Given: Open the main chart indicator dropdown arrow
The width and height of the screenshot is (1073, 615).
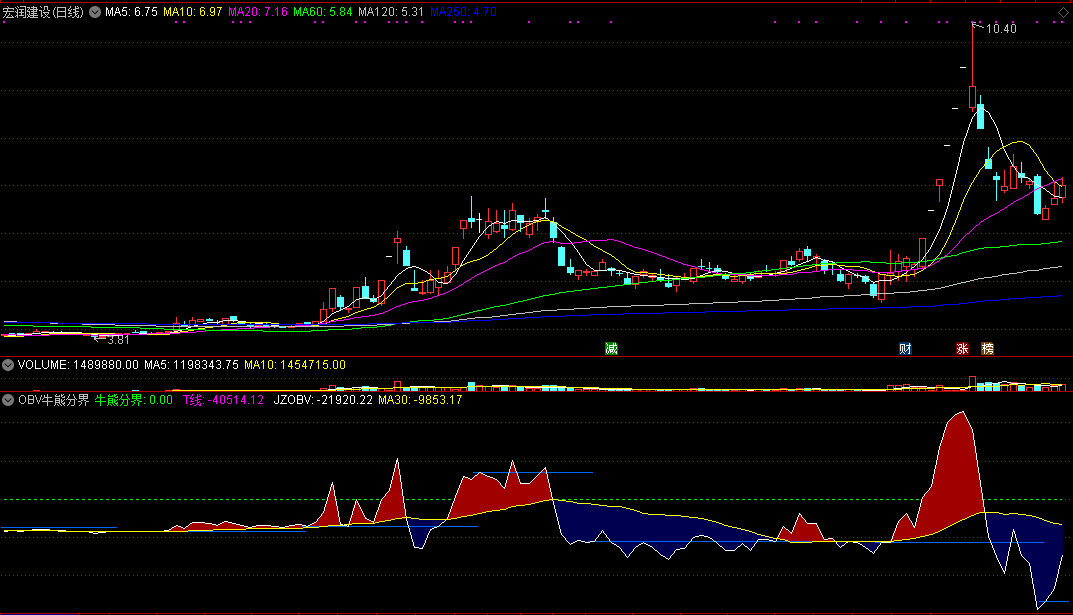Looking at the screenshot, I should point(95,12).
